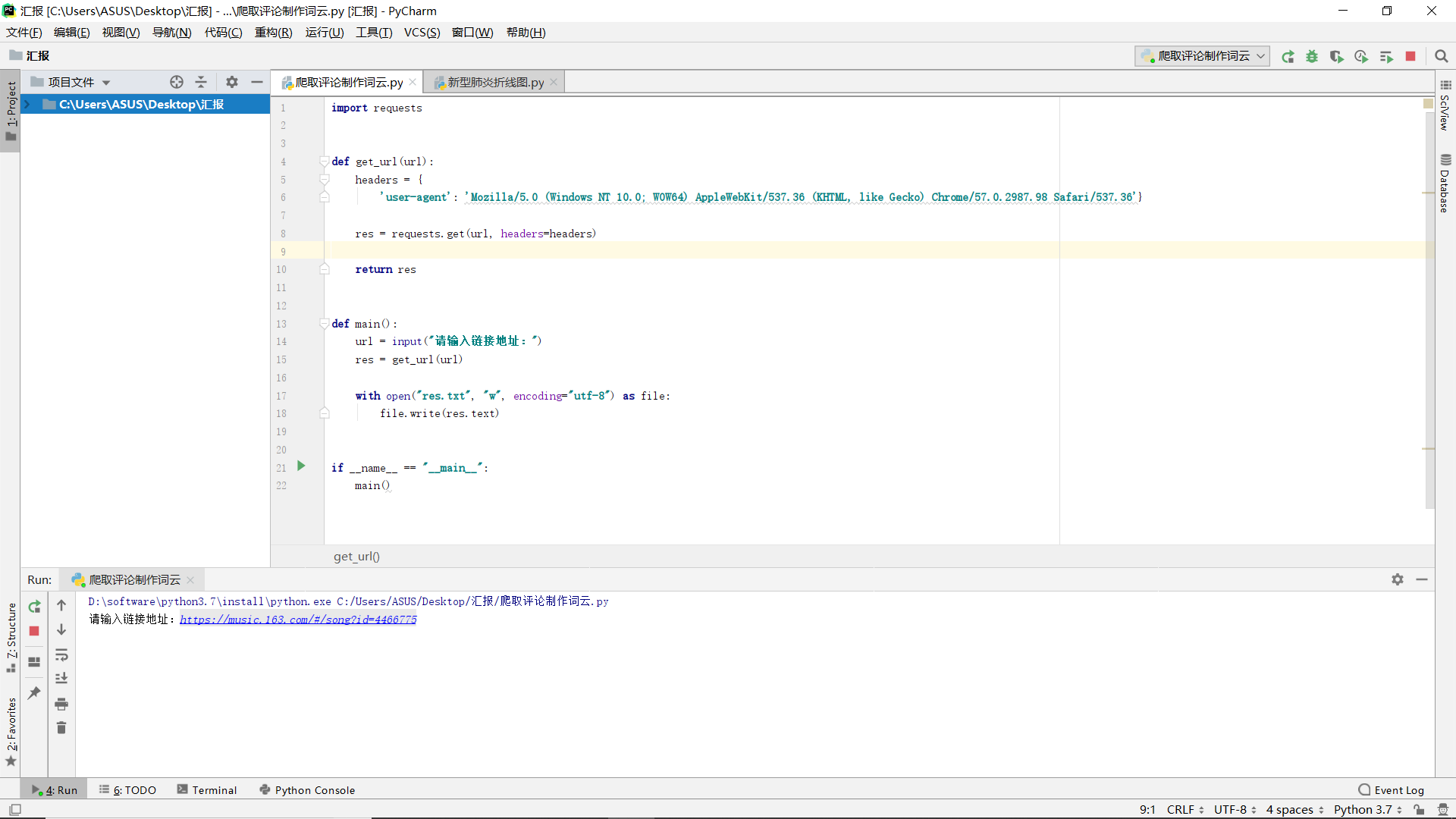Click the Scroll Up arrow in Run console

[x=62, y=605]
